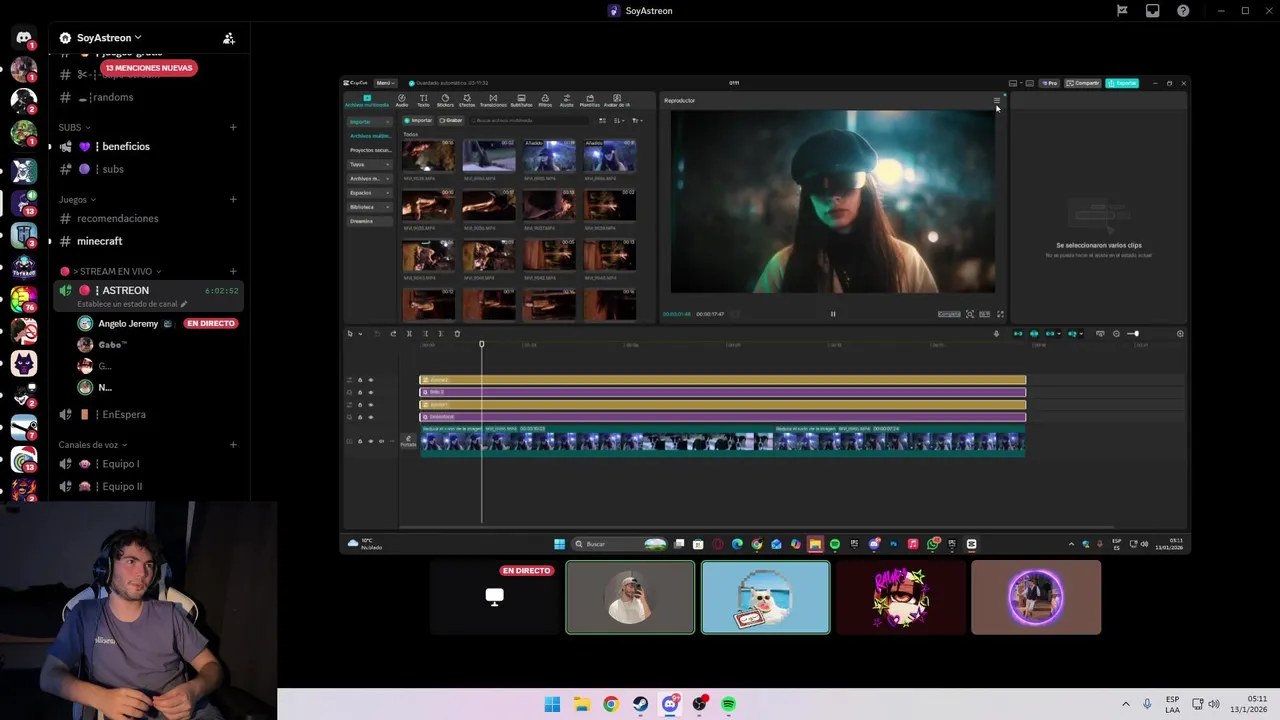This screenshot has height=720, width=1280.
Task: Click the timeline playhead marker
Action: click(481, 344)
